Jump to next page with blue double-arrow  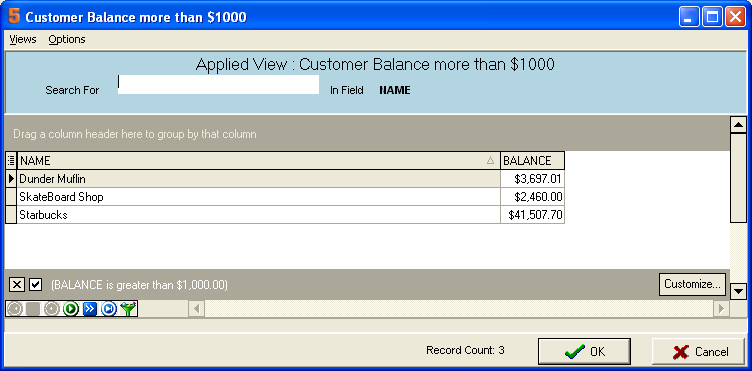[x=90, y=309]
